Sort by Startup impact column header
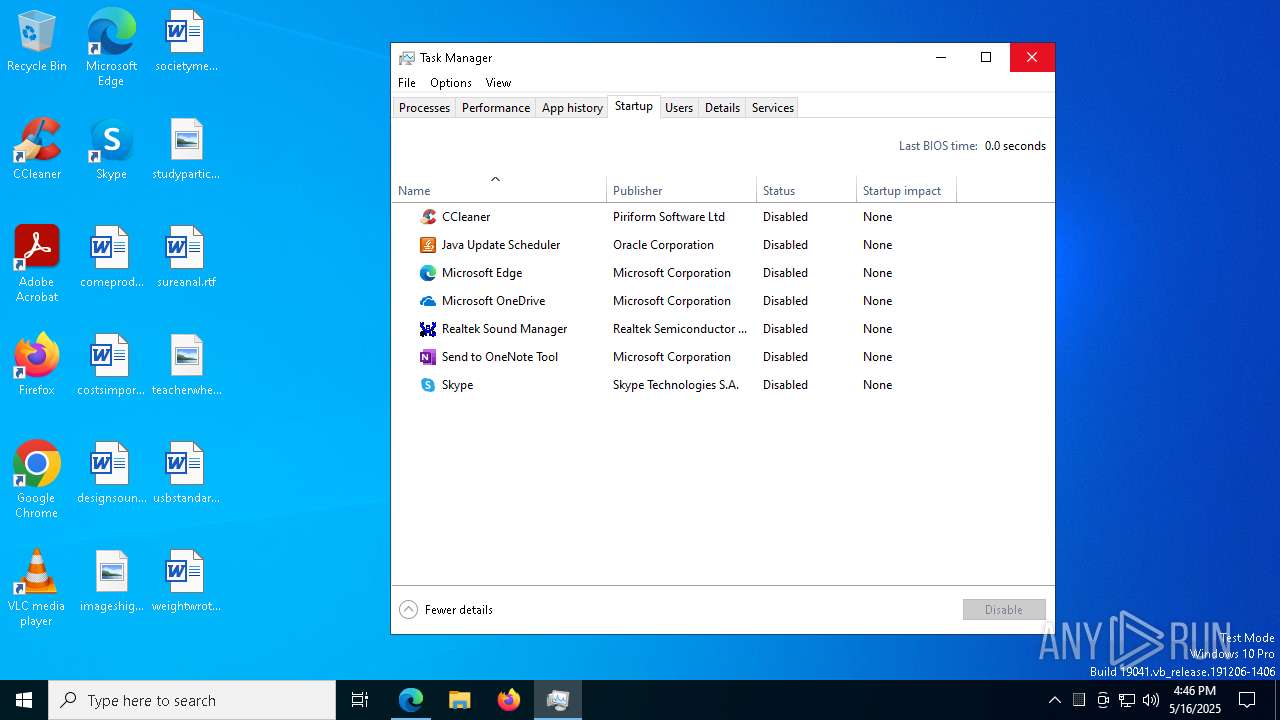 tap(906, 190)
